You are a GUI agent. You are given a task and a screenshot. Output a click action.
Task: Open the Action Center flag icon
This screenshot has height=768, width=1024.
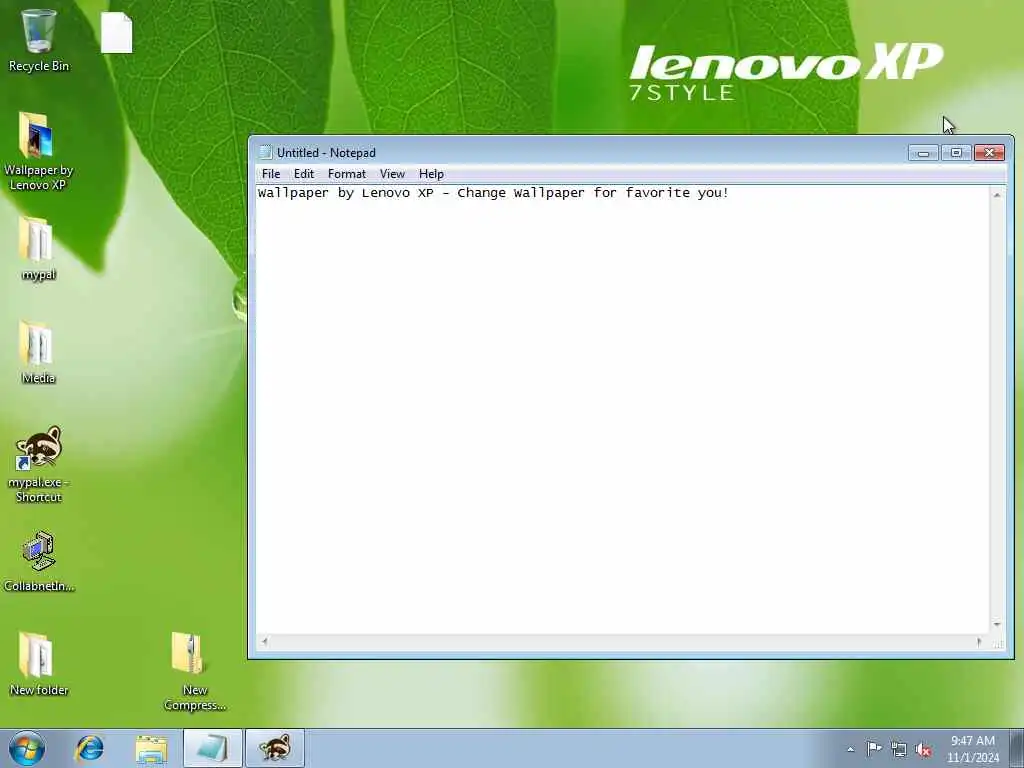[x=874, y=749]
